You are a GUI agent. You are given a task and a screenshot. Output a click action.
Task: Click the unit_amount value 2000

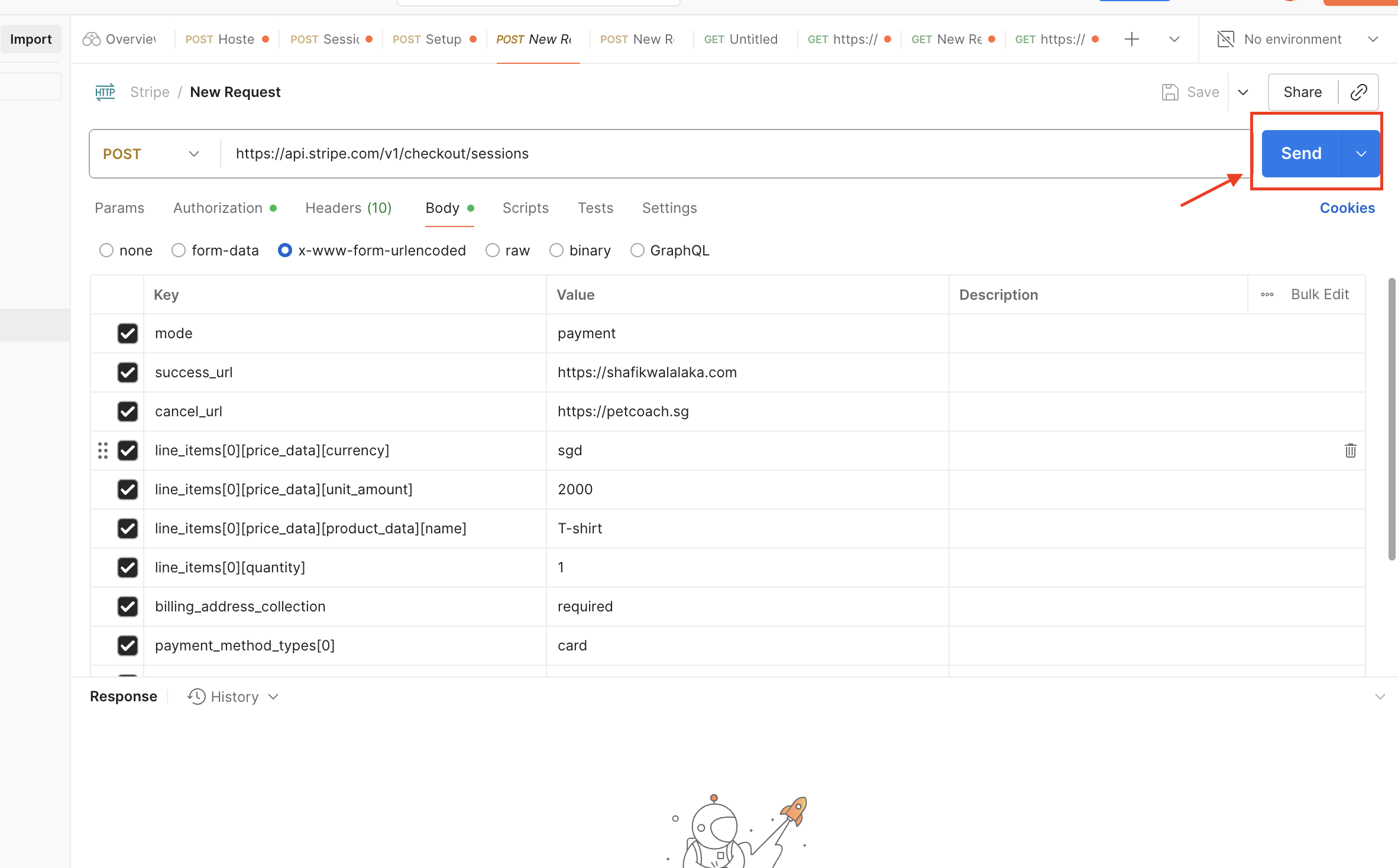click(575, 490)
